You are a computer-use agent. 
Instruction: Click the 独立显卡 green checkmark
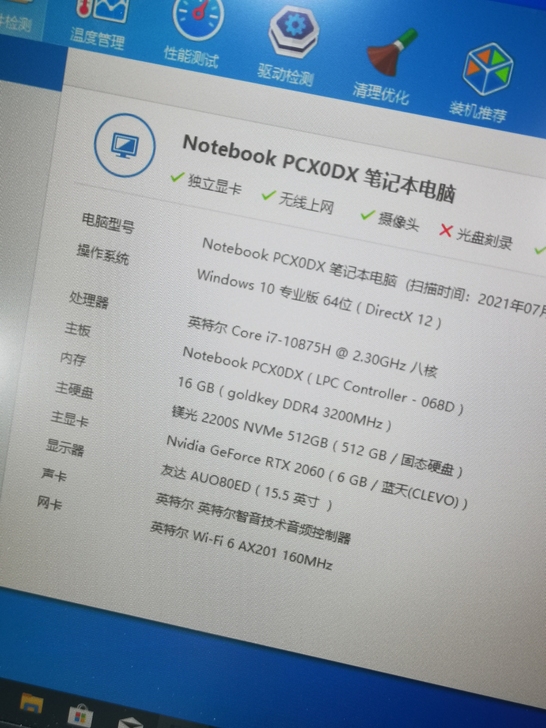pos(177,177)
